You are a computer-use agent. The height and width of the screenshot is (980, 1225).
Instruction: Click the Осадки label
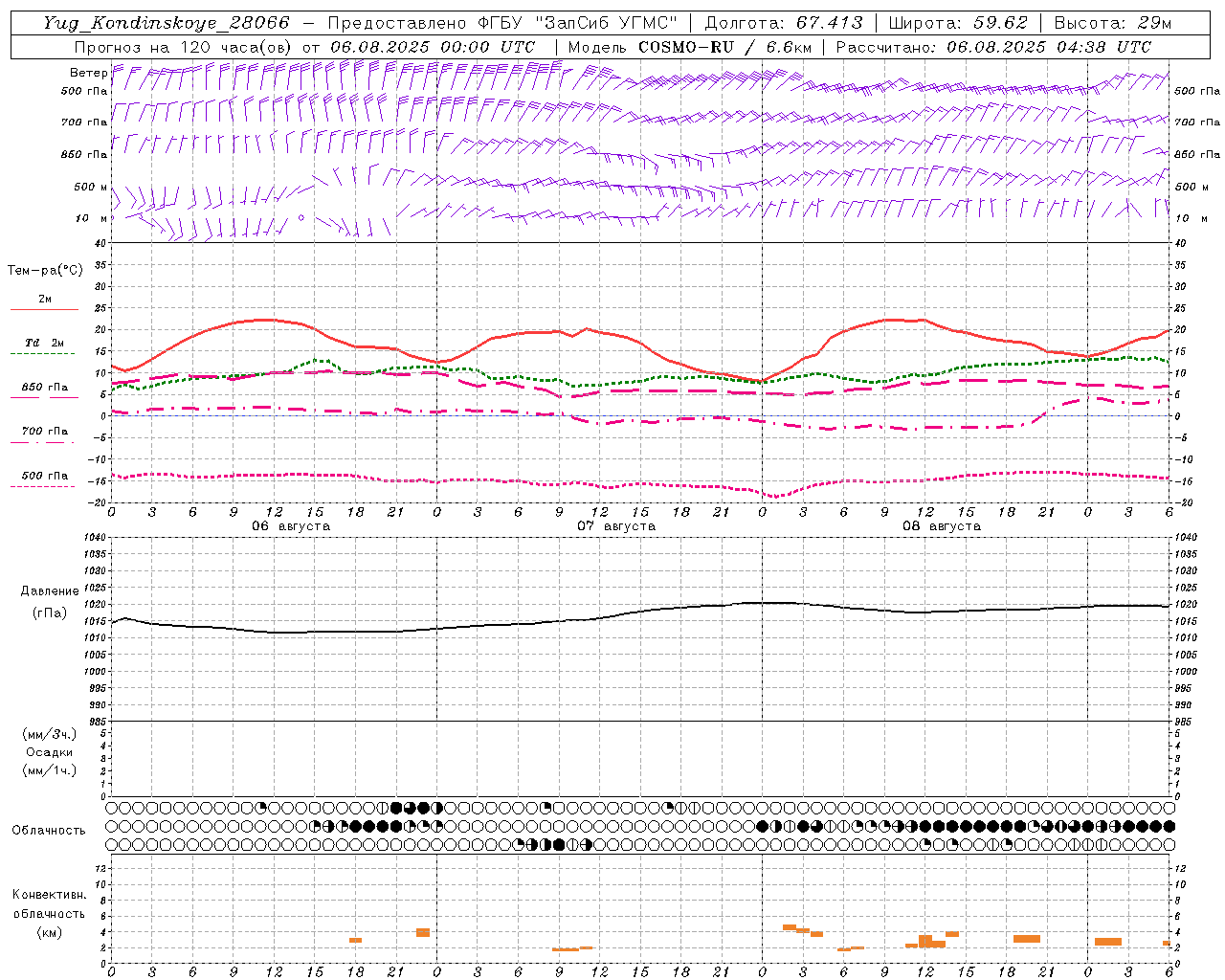pos(50,752)
